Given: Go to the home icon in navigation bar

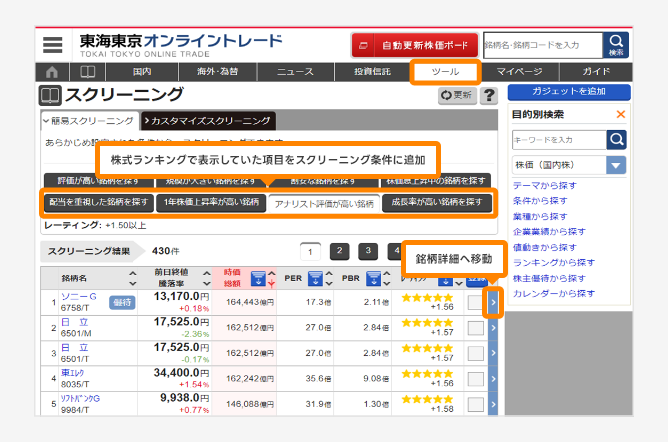Looking at the screenshot, I should coord(52,72).
